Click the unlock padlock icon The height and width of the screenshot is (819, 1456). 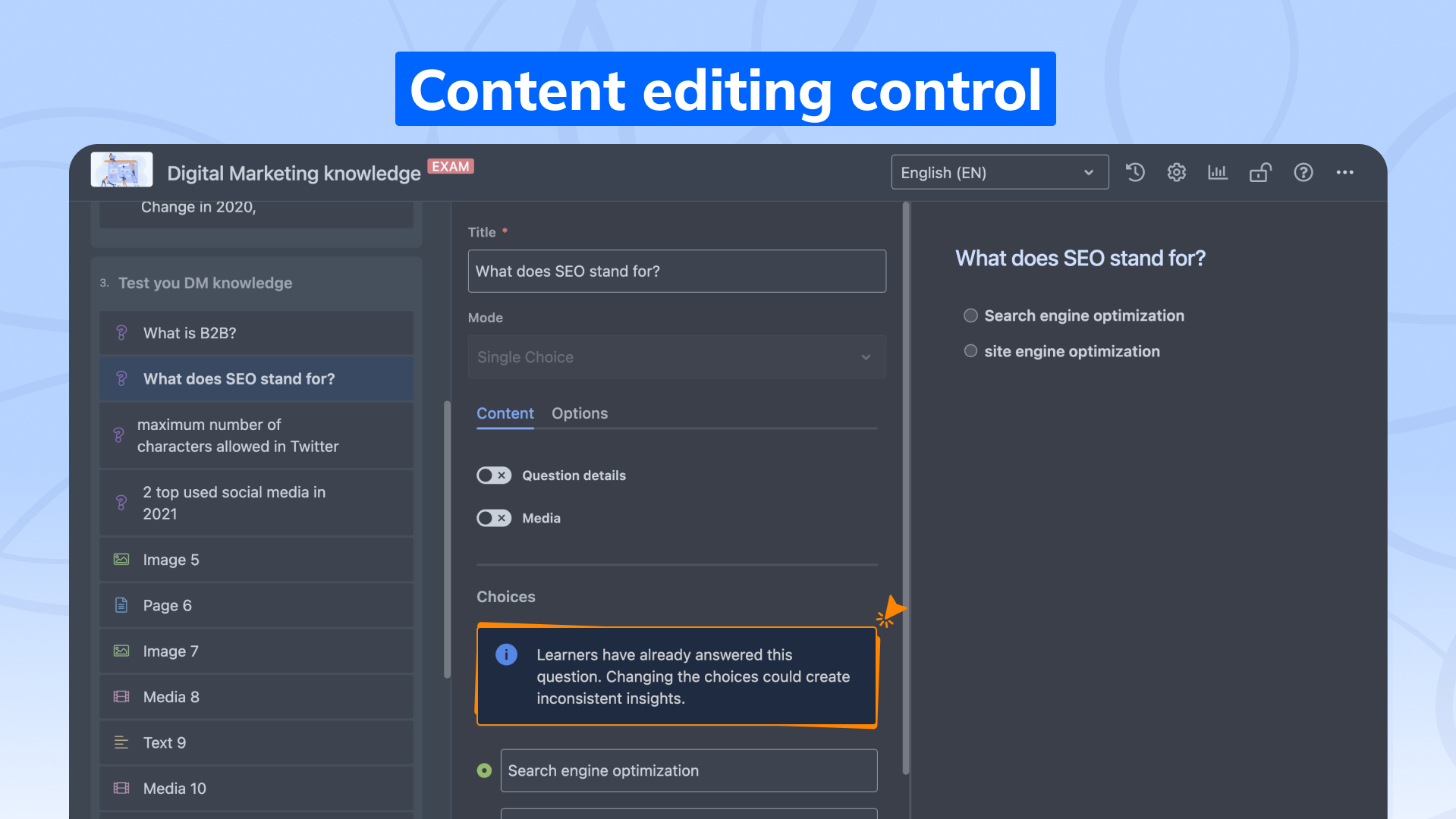pyautogui.click(x=1259, y=173)
